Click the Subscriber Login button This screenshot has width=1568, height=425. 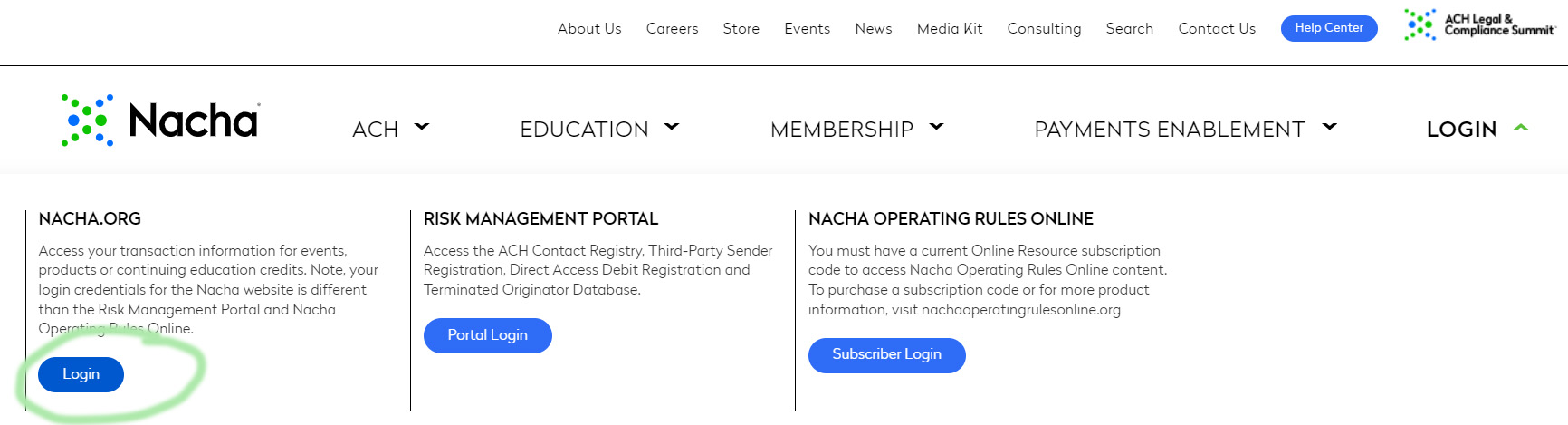click(x=887, y=355)
